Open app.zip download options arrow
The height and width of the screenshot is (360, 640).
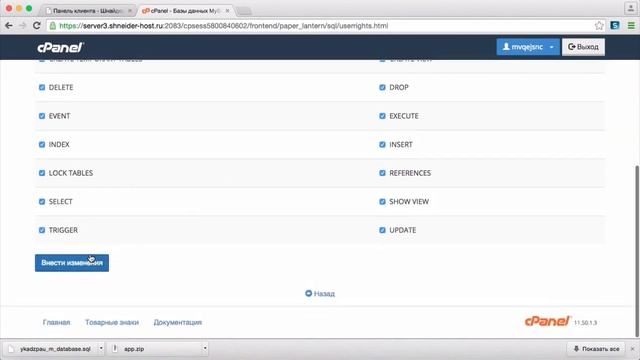205,349
